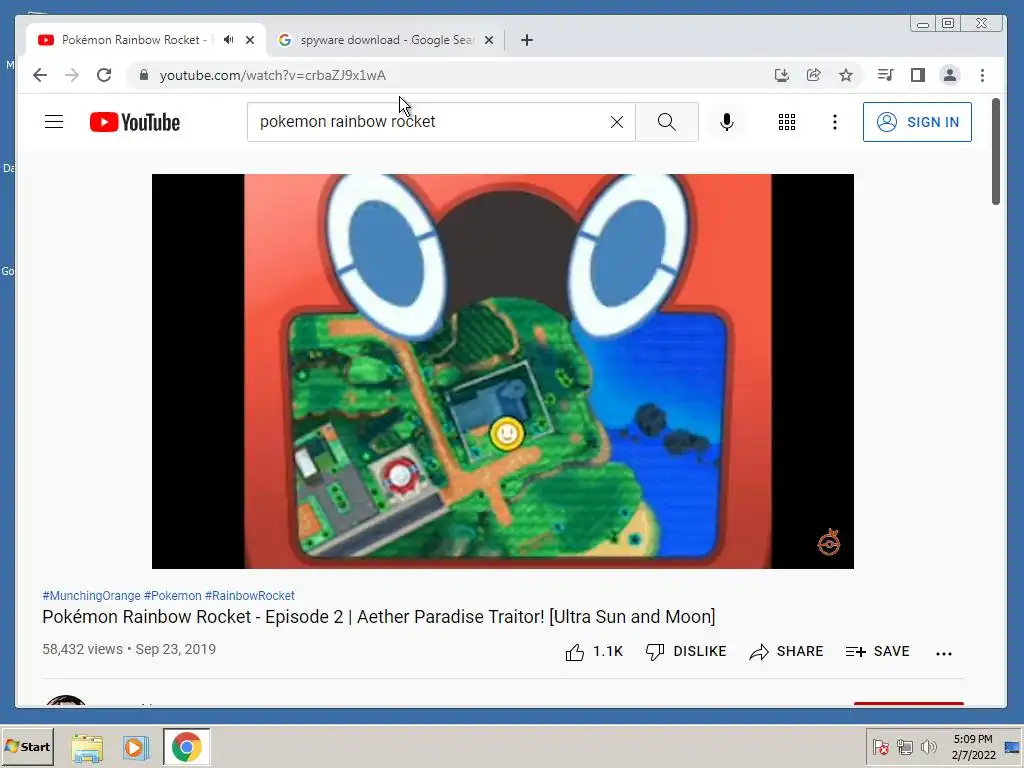Viewport: 1024px width, 768px height.
Task: Open Chrome three-dot menu
Action: tap(982, 75)
